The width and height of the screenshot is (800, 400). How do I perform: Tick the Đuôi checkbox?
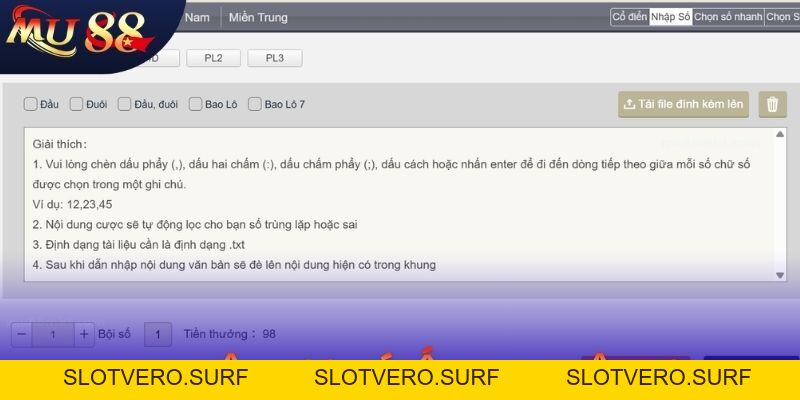point(76,105)
